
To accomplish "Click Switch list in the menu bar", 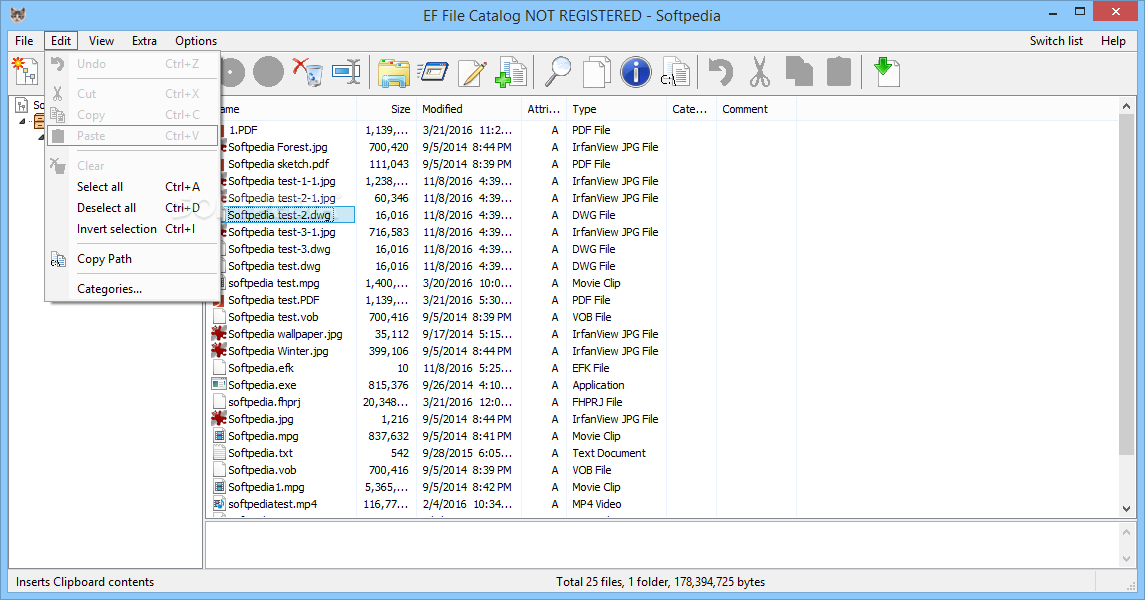I will click(1056, 41).
